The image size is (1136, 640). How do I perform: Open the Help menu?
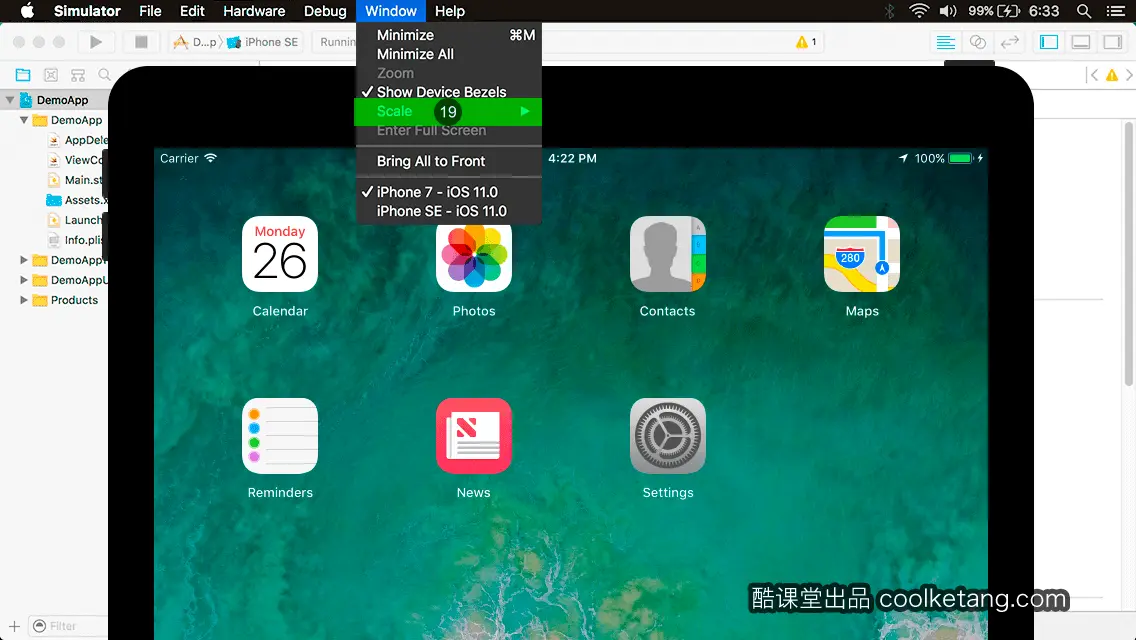[x=450, y=11]
